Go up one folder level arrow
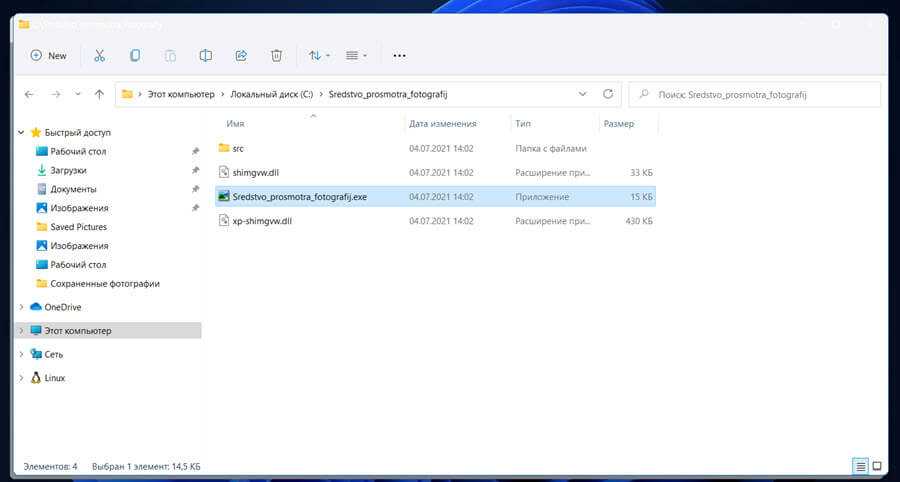Viewport: 900px width, 482px height. tap(99, 94)
